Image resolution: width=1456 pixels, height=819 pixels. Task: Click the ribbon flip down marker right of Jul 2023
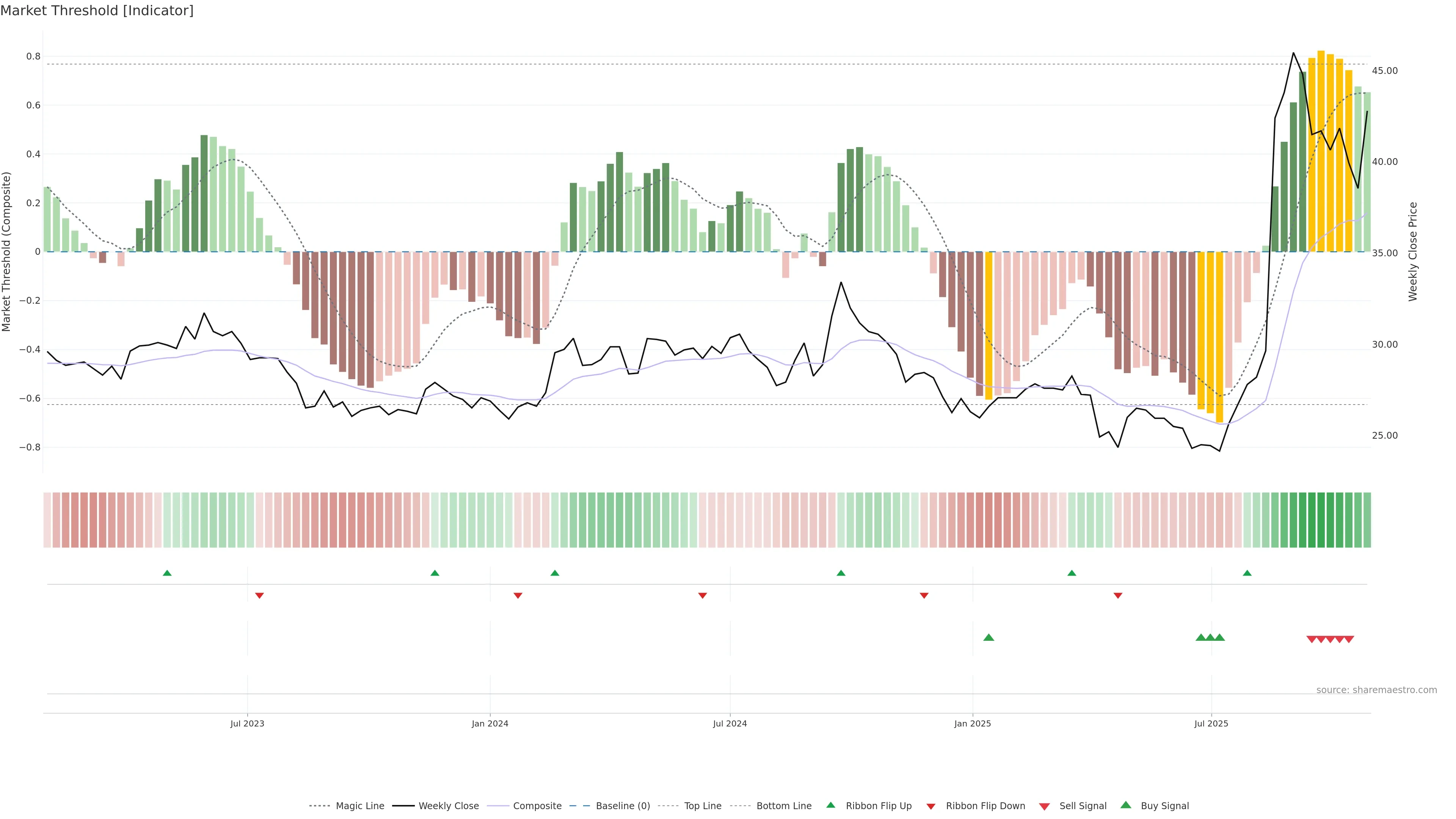tap(259, 596)
